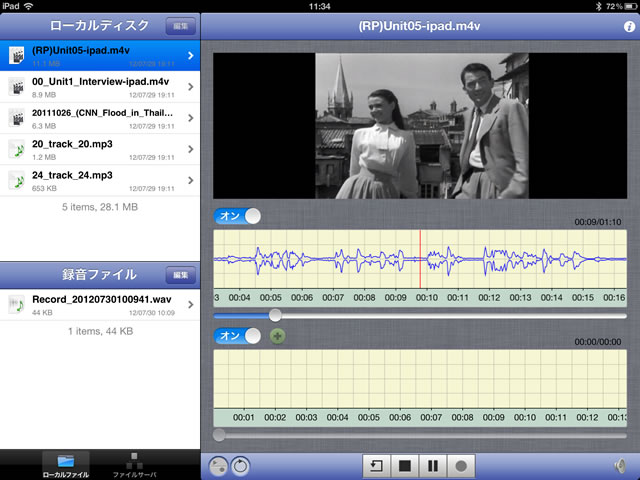This screenshot has height=480, width=640.
Task: Click the upper playback position slider knob
Action: pos(275,316)
